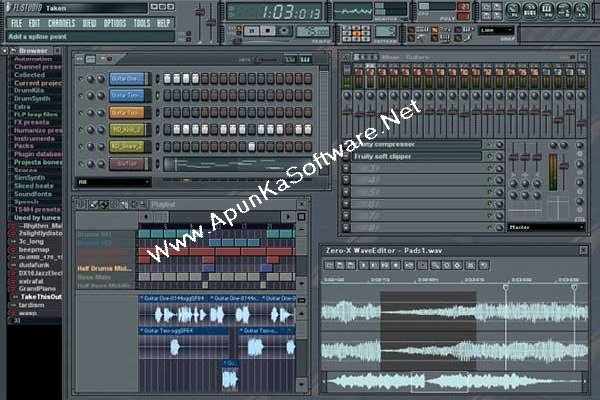Click the magnifier zoom icon in WaveEditor toolbar

pyautogui.click(x=435, y=265)
